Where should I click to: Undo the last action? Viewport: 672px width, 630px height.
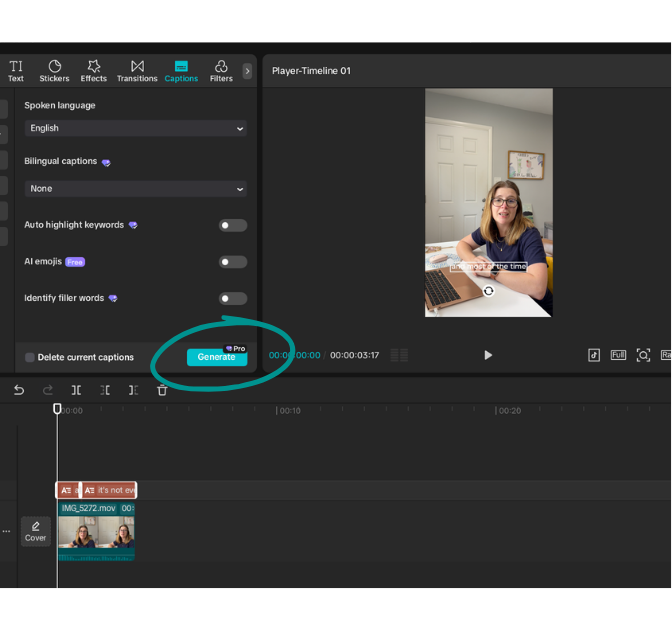19,390
